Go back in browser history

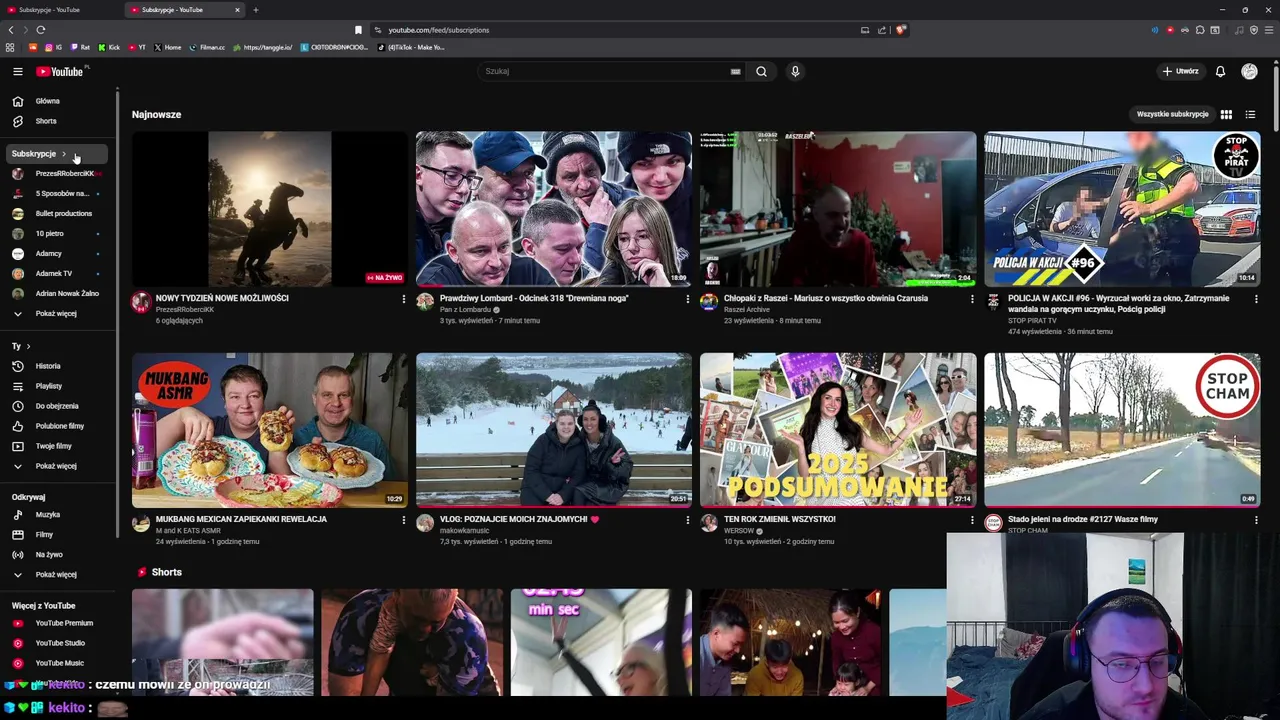tap(11, 30)
